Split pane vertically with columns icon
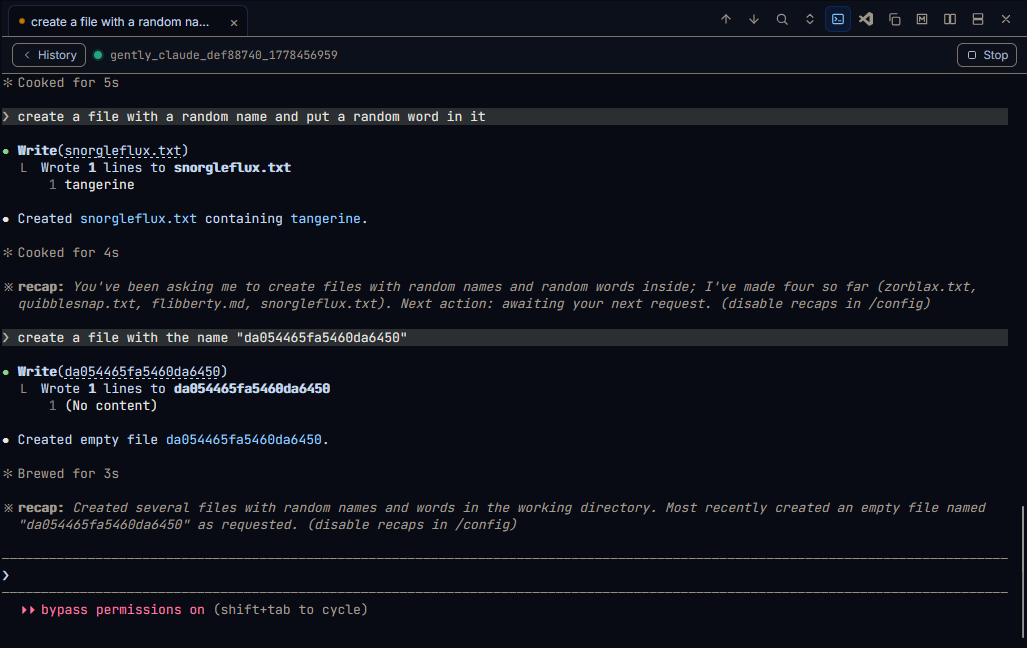Viewport: 1027px width, 648px height. pyautogui.click(x=950, y=20)
